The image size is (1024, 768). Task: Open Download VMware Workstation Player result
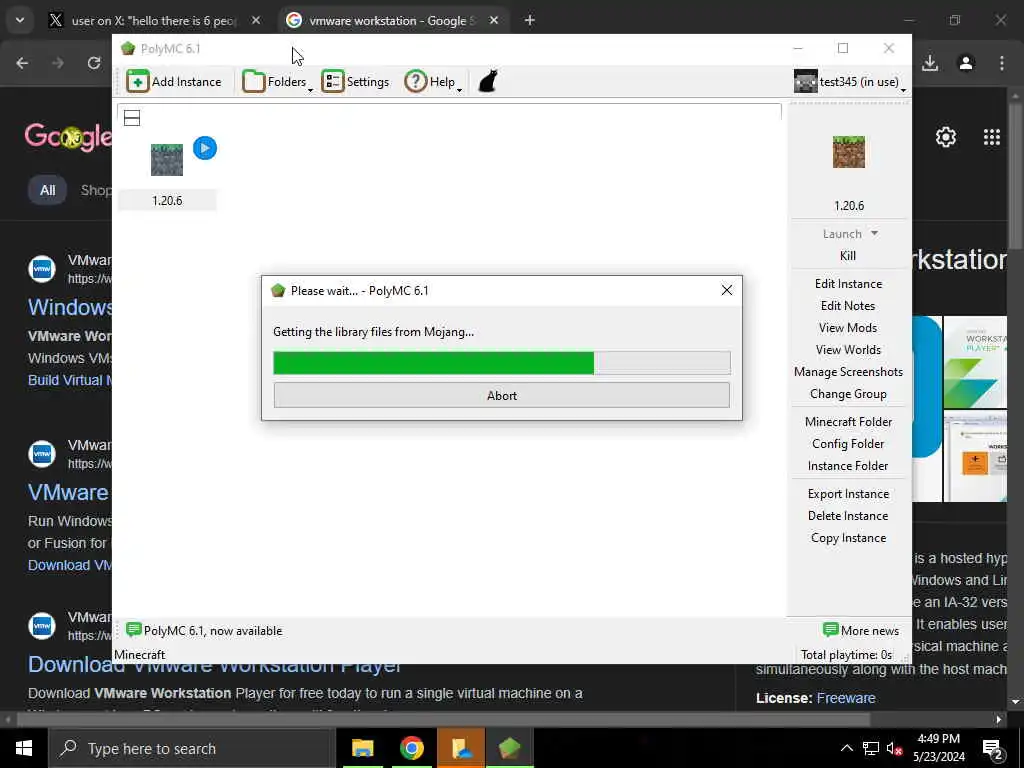[216, 665]
